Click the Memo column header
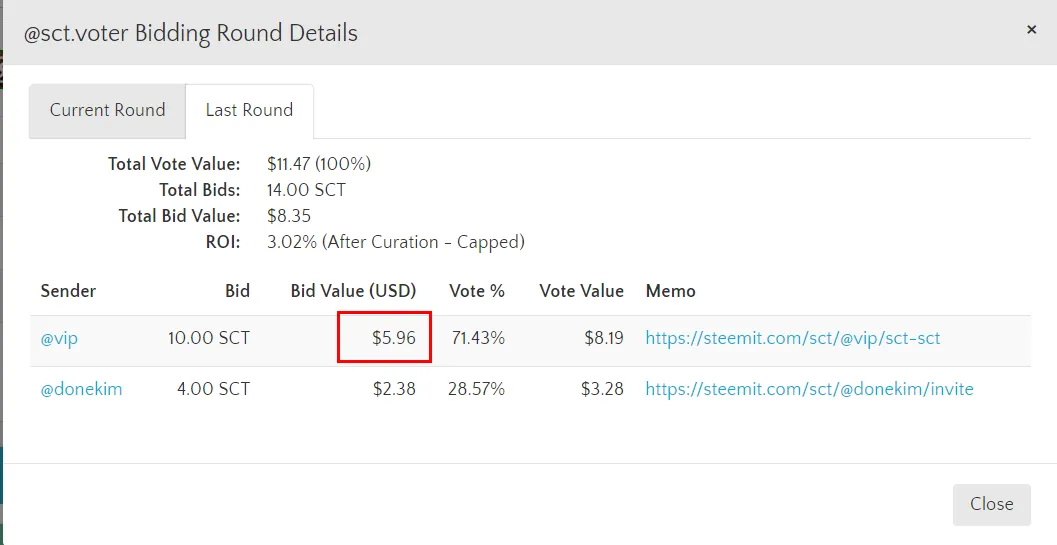 (x=670, y=291)
